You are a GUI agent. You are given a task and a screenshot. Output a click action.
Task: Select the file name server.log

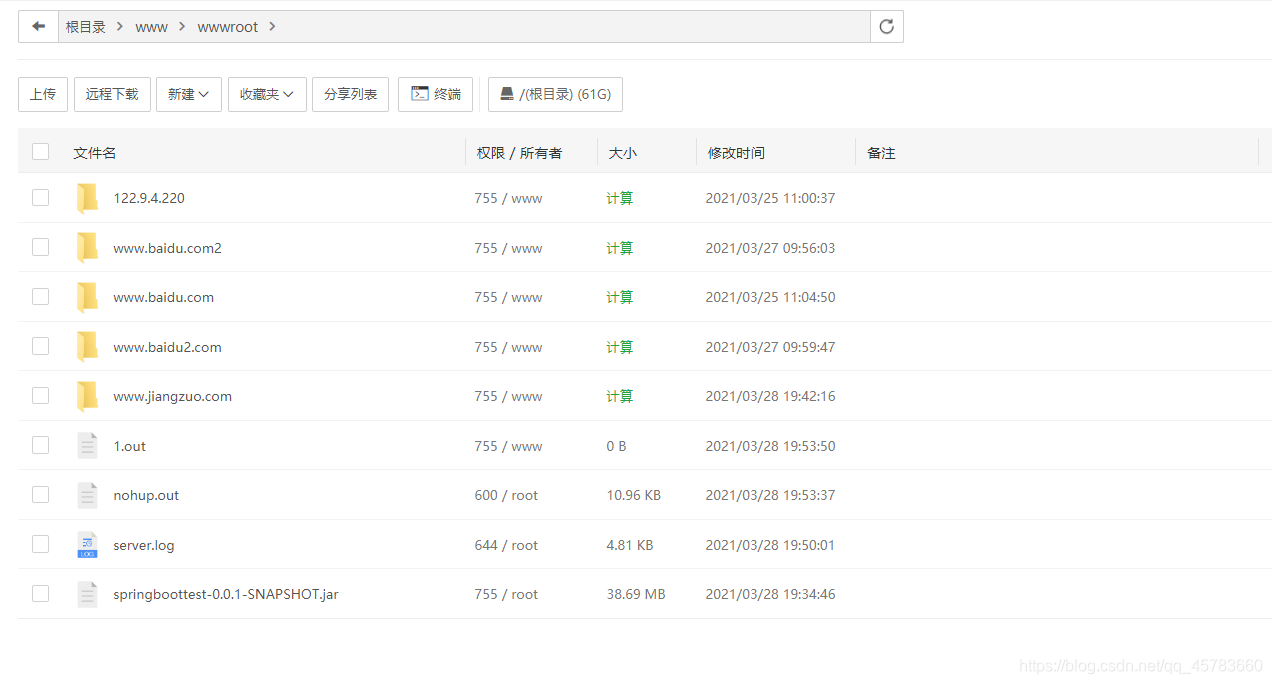tap(144, 545)
